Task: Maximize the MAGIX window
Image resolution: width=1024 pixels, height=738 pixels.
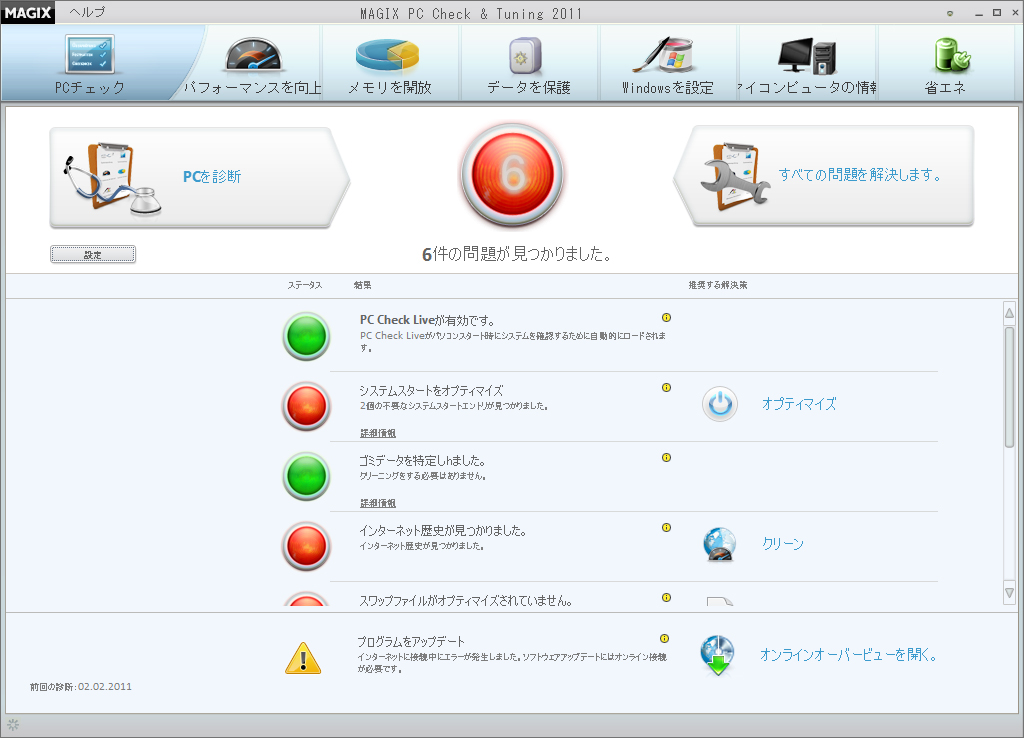Action: [x=997, y=12]
